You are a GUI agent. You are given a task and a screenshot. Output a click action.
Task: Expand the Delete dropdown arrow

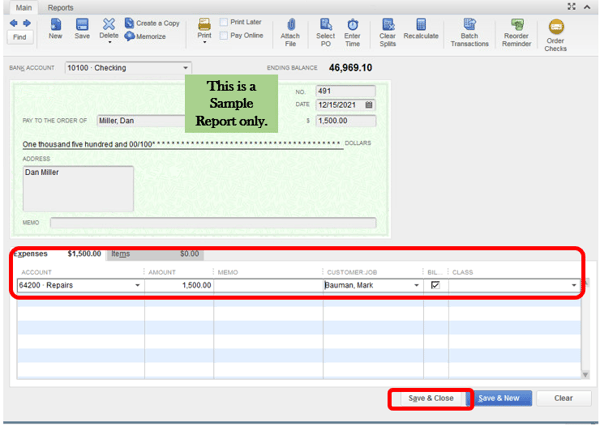click(110, 42)
